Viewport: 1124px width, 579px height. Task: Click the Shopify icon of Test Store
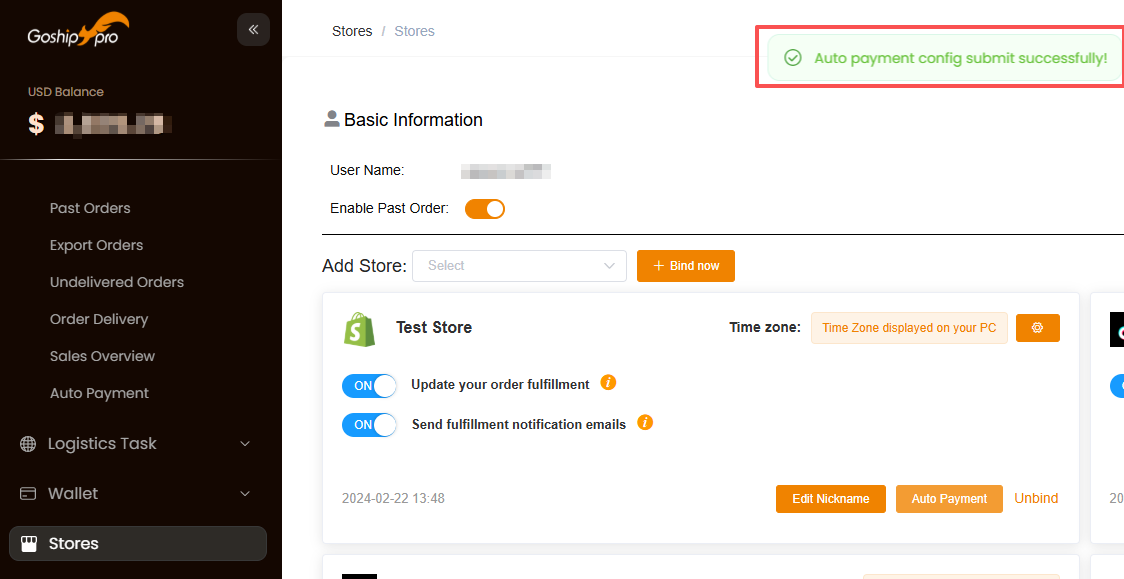pos(360,329)
